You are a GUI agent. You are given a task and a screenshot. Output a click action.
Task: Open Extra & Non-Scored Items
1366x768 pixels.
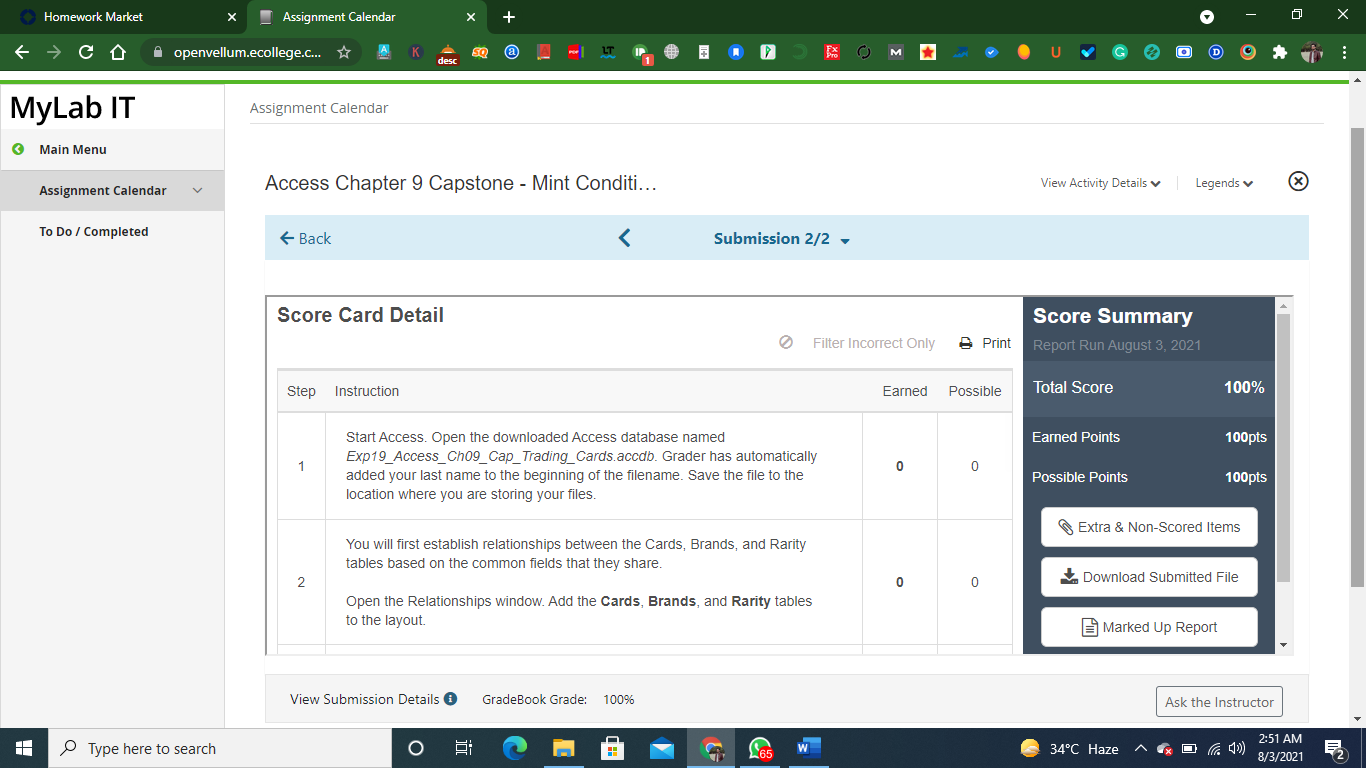[1149, 527]
